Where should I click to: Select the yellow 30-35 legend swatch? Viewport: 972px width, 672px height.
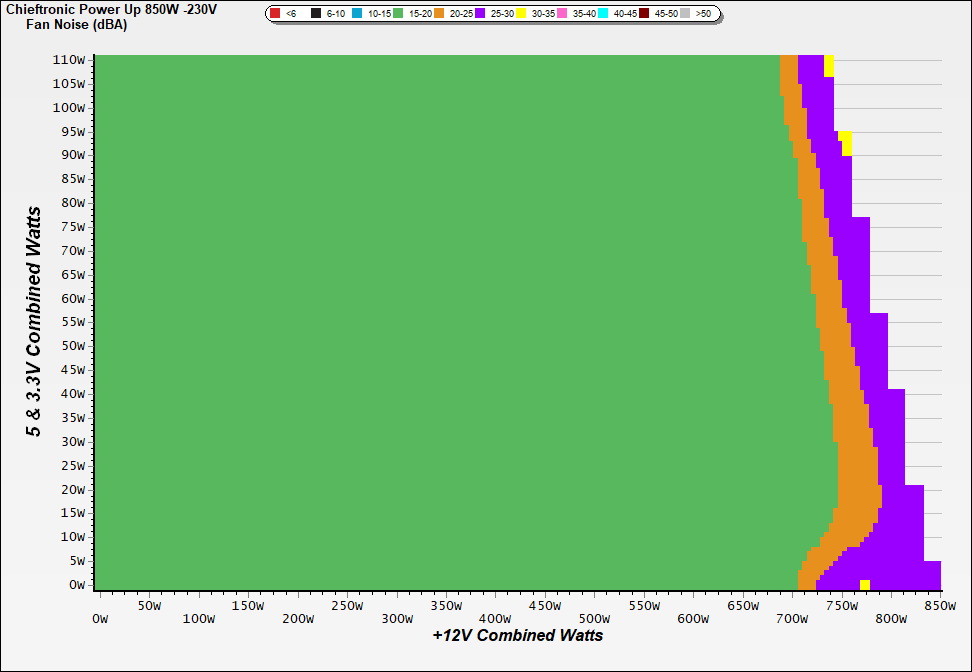point(521,14)
